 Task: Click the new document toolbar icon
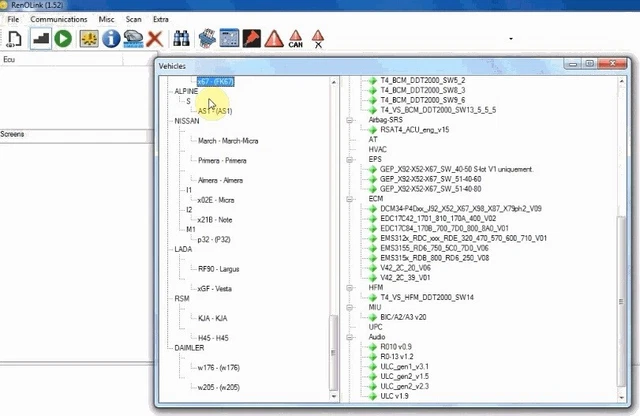[x=15, y=39]
